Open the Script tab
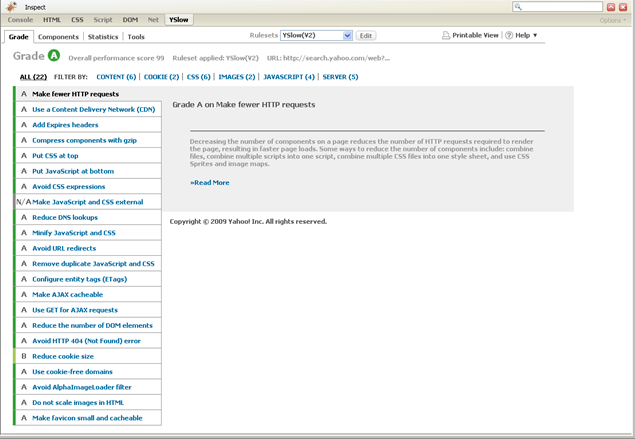635x439 pixels. point(103,19)
